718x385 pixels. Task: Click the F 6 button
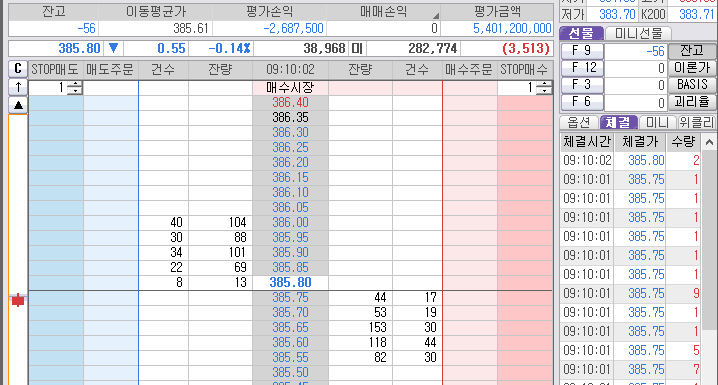(x=582, y=102)
